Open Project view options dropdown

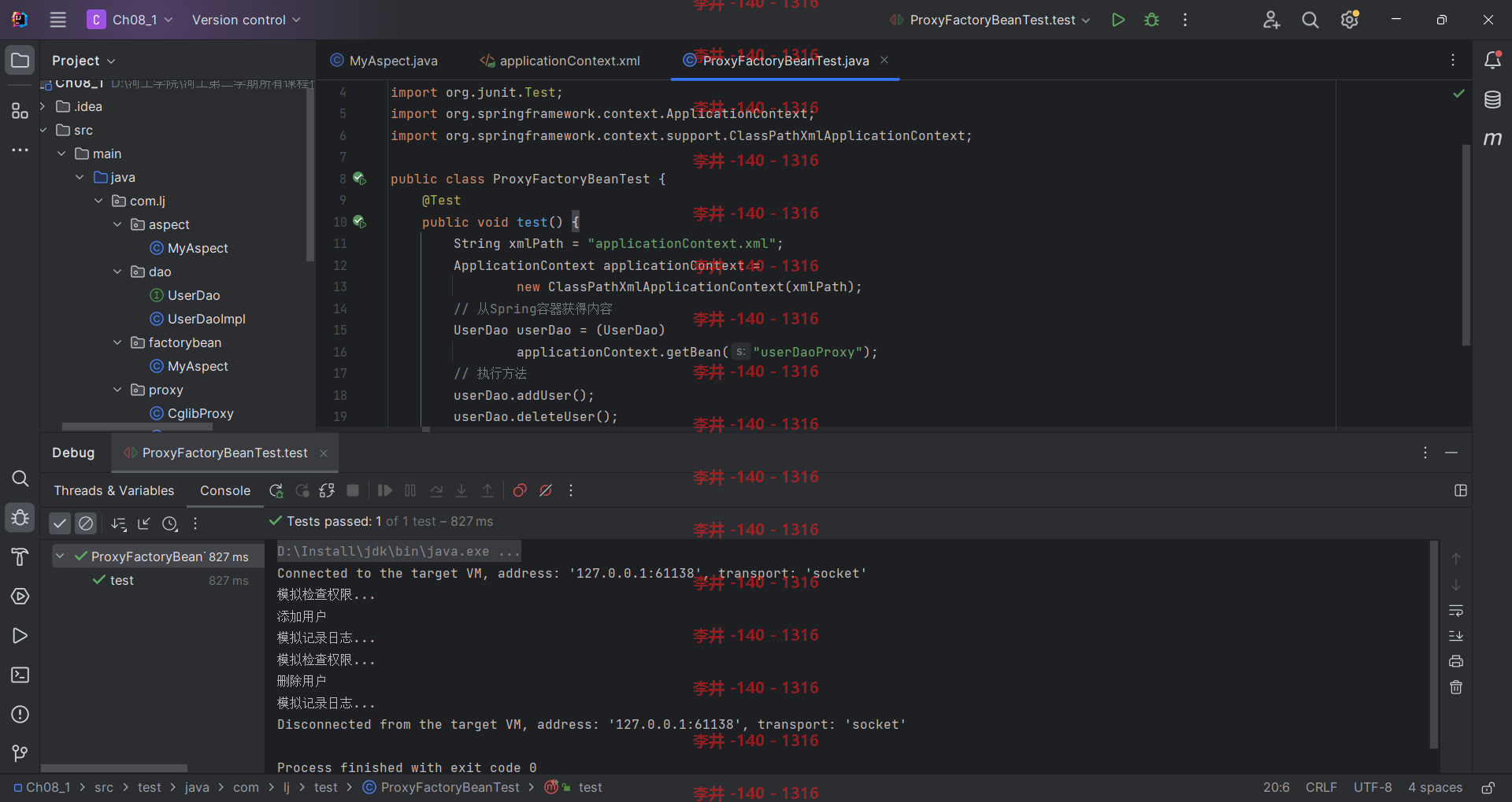pos(83,61)
